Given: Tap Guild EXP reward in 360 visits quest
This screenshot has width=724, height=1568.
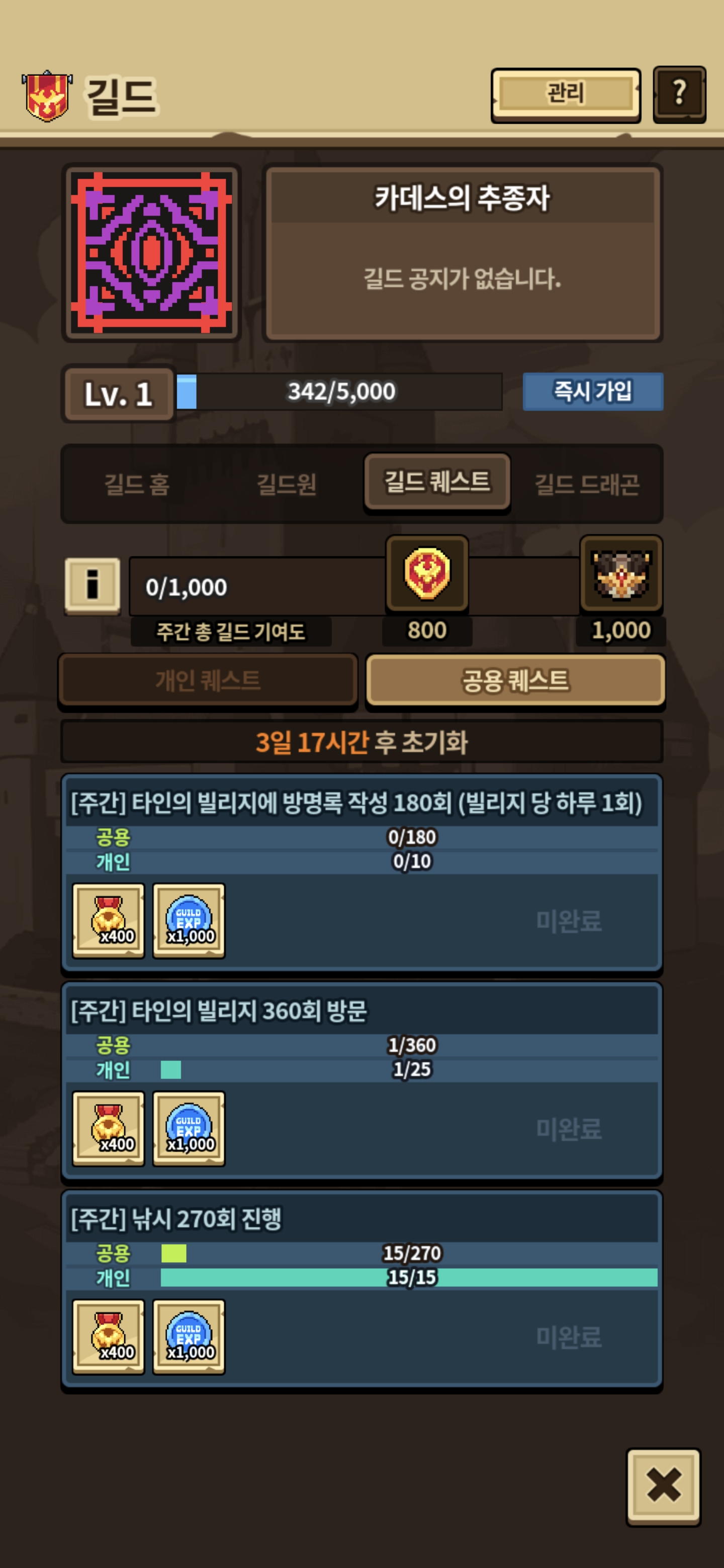Looking at the screenshot, I should click(189, 1129).
